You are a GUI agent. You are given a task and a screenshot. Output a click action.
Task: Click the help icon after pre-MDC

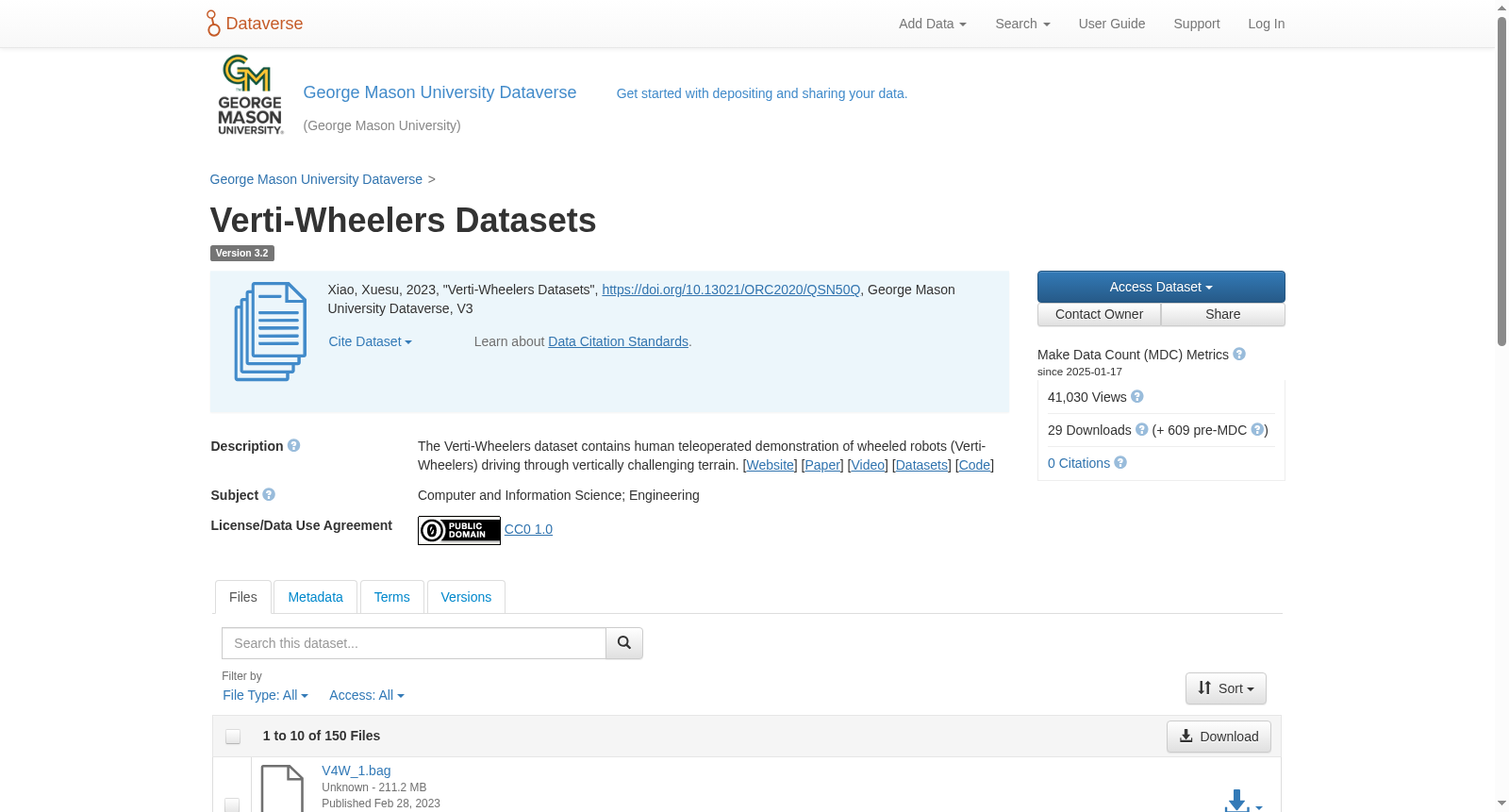tap(1257, 429)
